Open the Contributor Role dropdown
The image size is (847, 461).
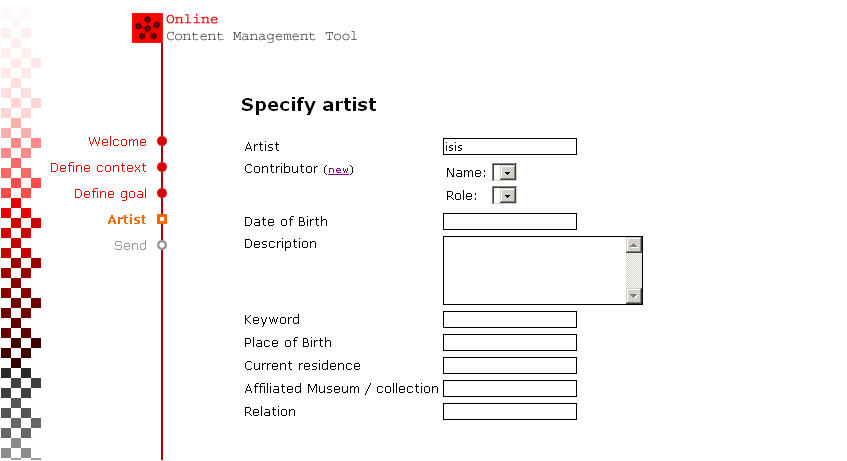tap(505, 195)
